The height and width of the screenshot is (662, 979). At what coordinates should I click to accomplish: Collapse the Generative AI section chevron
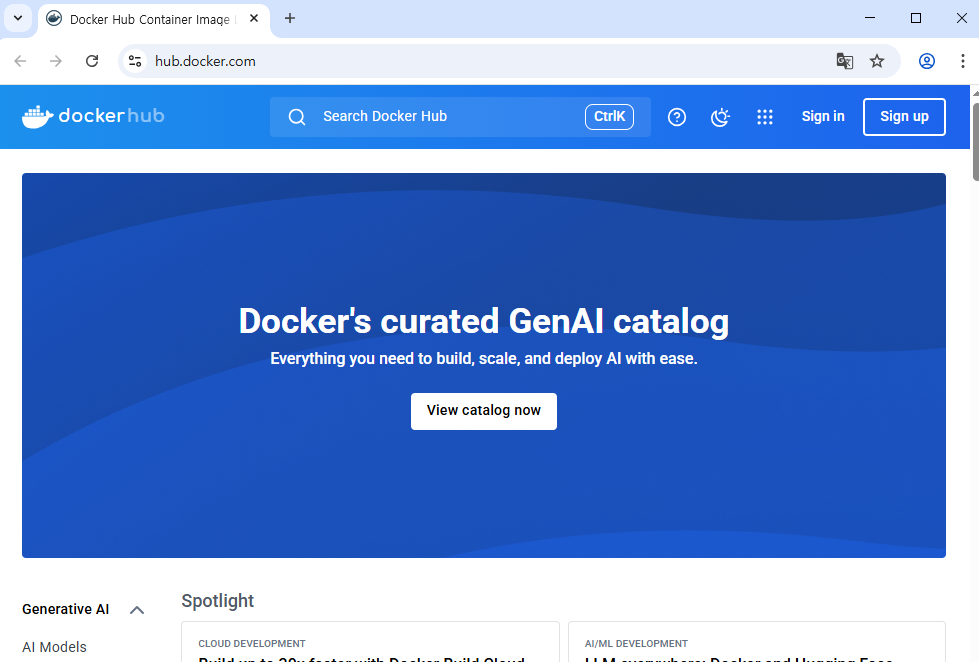coord(137,610)
